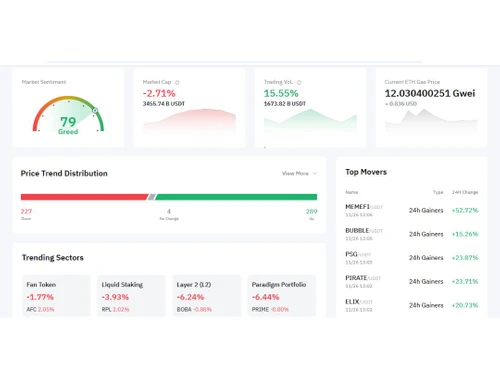Click the Trading Vol. green area chart
The height and width of the screenshot is (375, 500).
click(x=310, y=121)
